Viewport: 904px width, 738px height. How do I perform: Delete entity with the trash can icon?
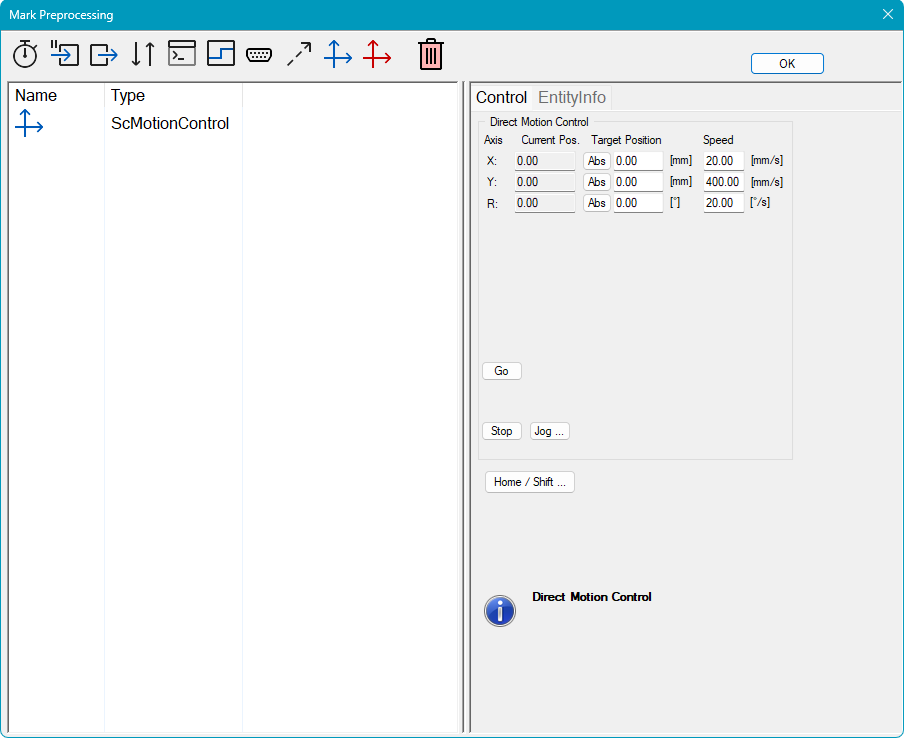tap(431, 54)
